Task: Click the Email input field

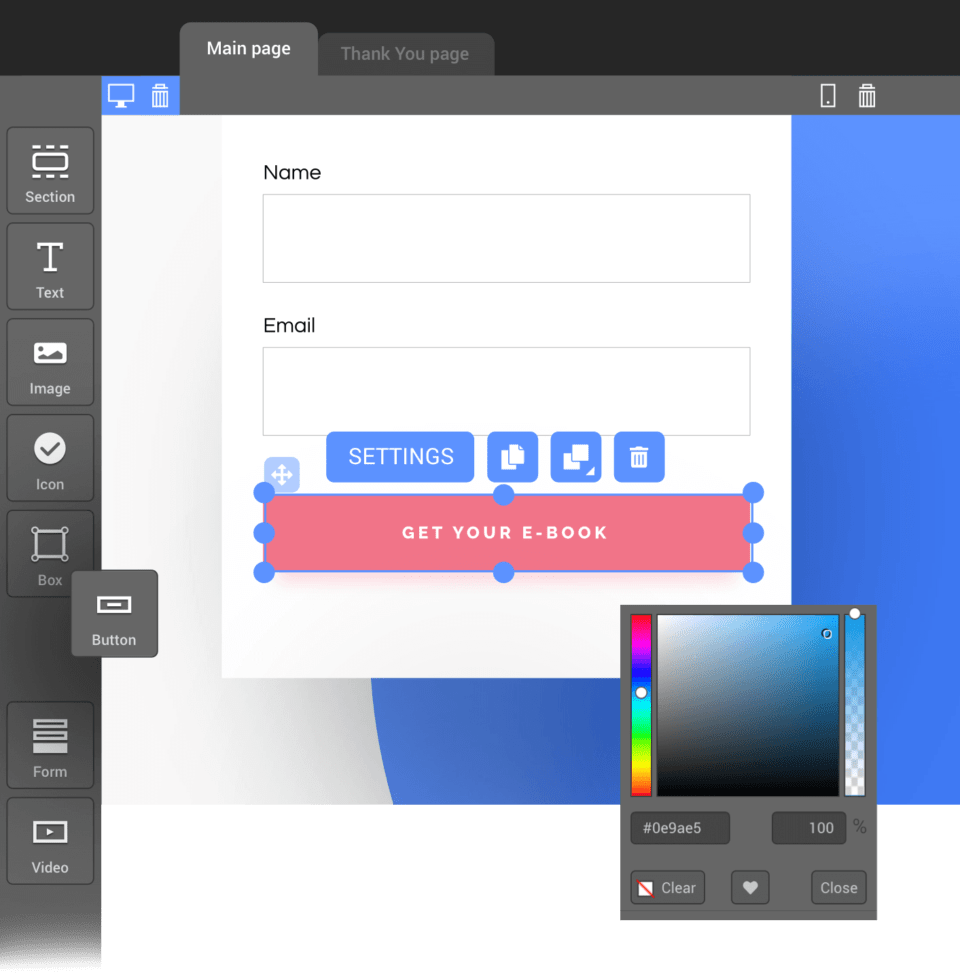Action: coord(506,391)
